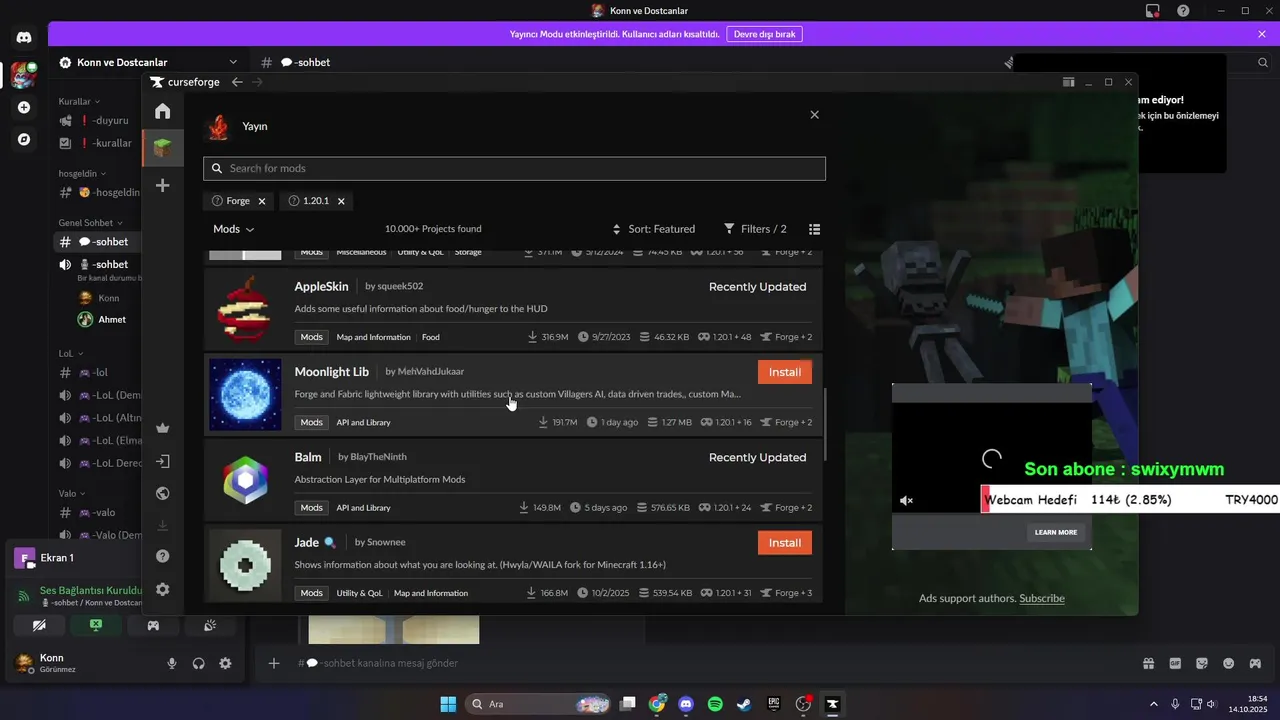The image size is (1280, 720).
Task: Open the CurseForge globe web icon
Action: coord(162,493)
